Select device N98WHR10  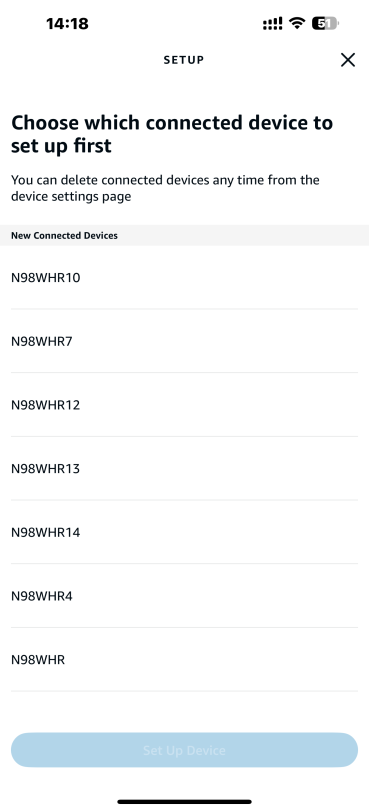click(184, 278)
